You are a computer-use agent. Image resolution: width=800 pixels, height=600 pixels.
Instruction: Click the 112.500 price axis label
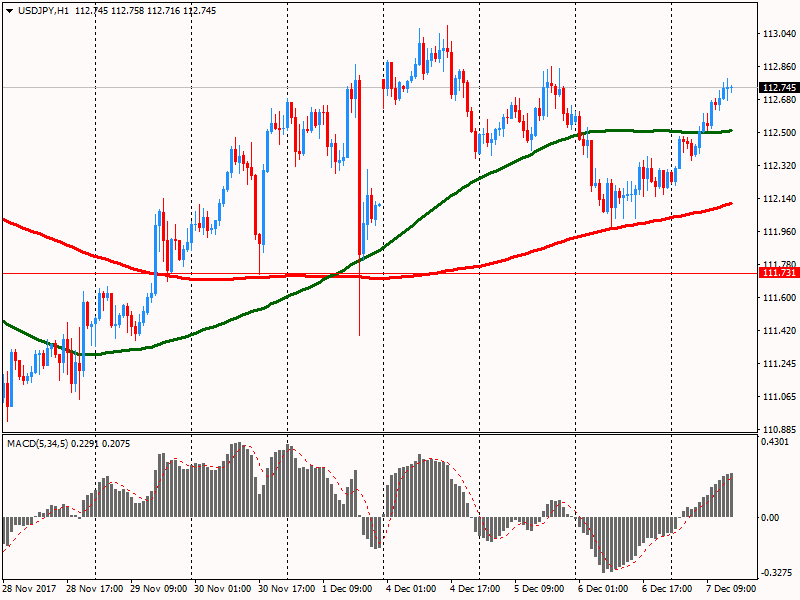pos(777,133)
